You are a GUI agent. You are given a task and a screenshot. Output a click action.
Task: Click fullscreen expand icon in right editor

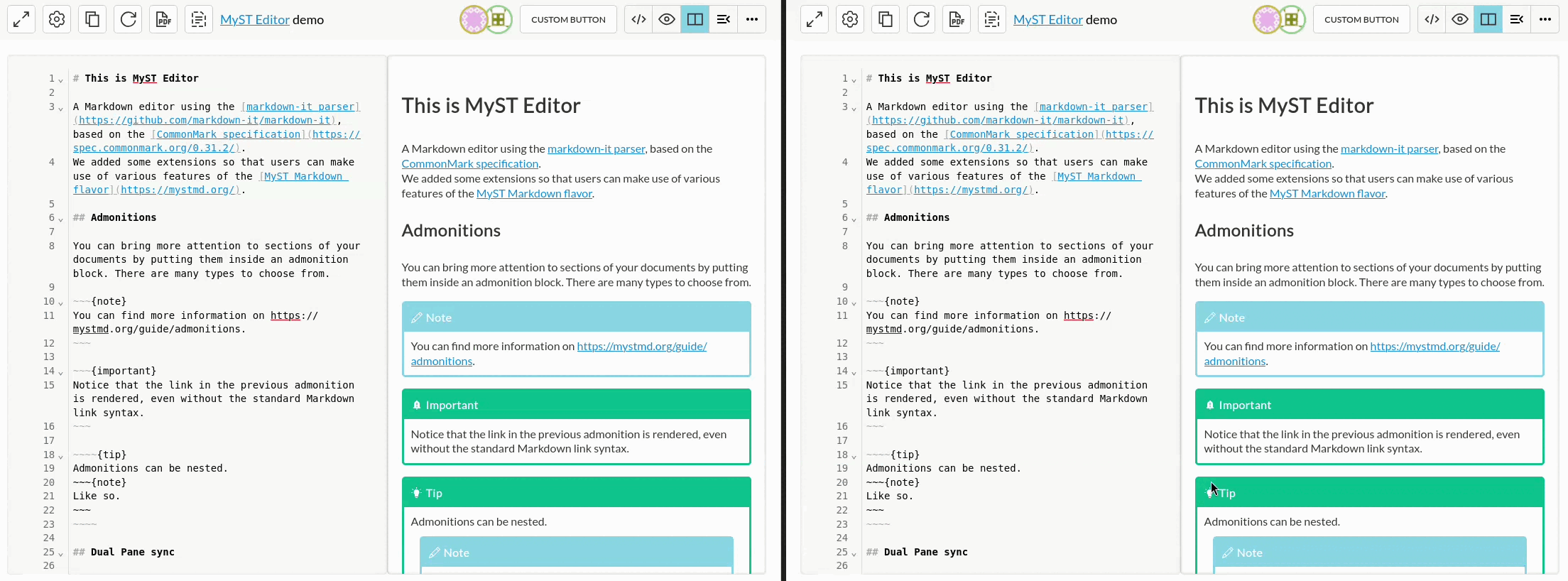(815, 19)
